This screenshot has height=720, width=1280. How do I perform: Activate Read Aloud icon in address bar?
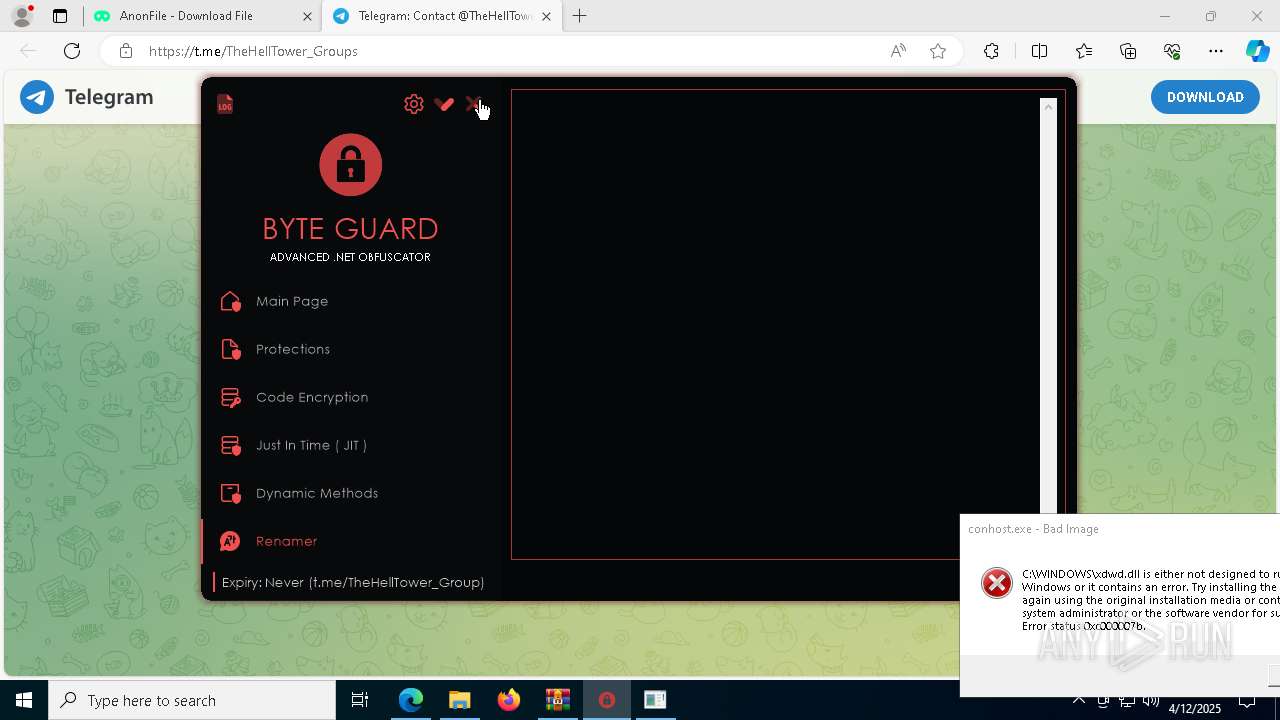(898, 51)
